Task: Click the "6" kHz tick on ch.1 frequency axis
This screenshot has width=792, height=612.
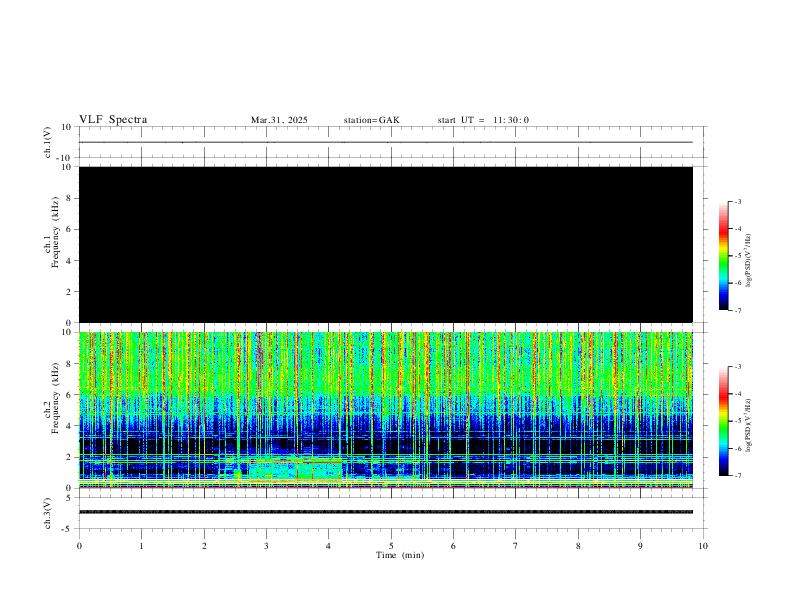Action: tap(69, 229)
